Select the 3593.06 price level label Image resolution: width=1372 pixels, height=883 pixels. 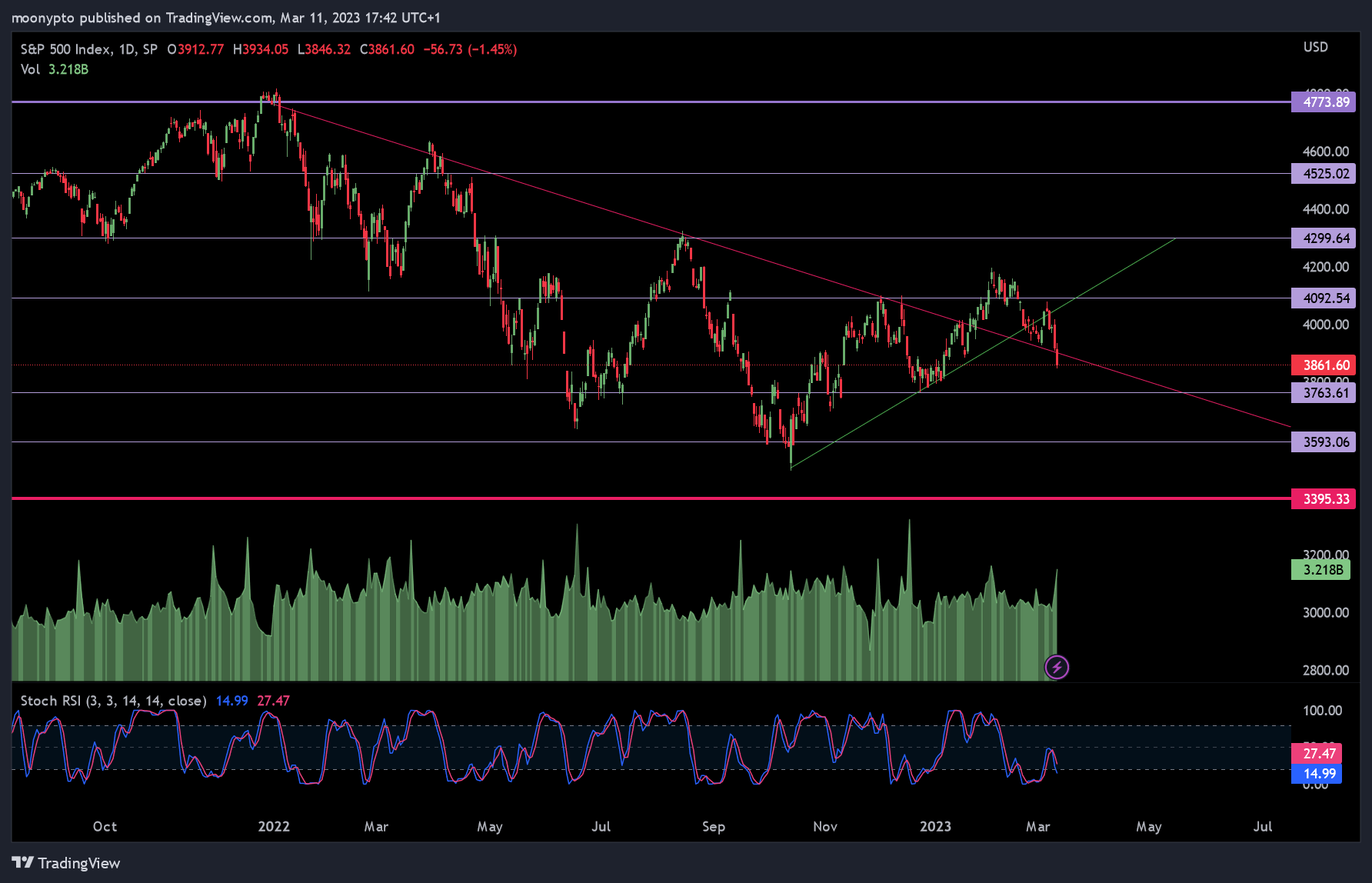click(1324, 442)
